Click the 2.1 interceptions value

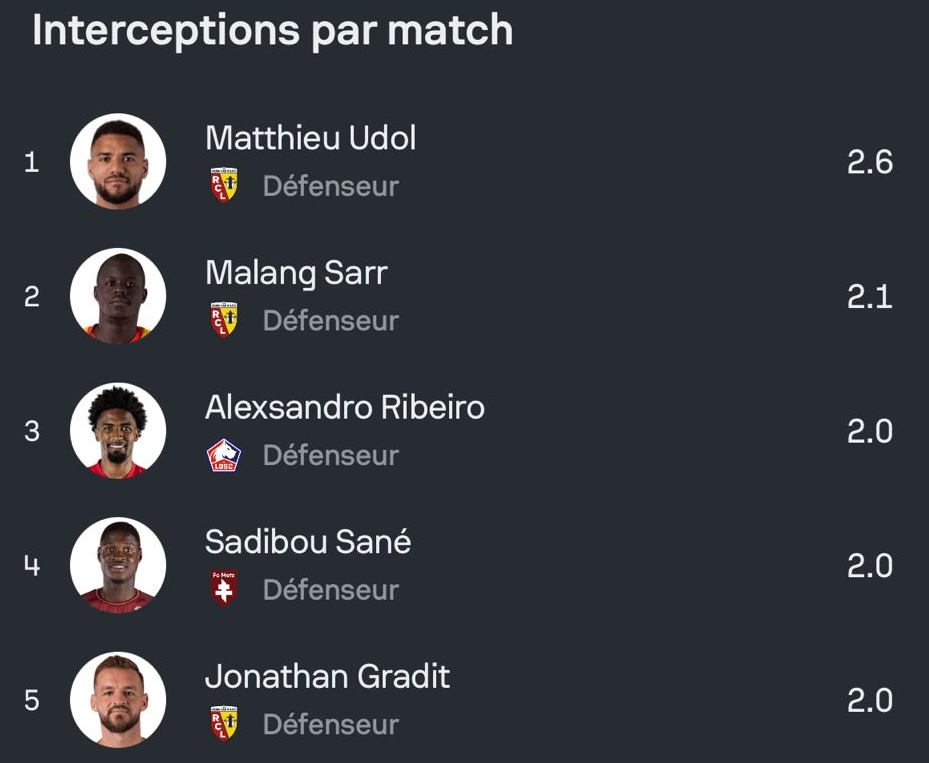(869, 297)
